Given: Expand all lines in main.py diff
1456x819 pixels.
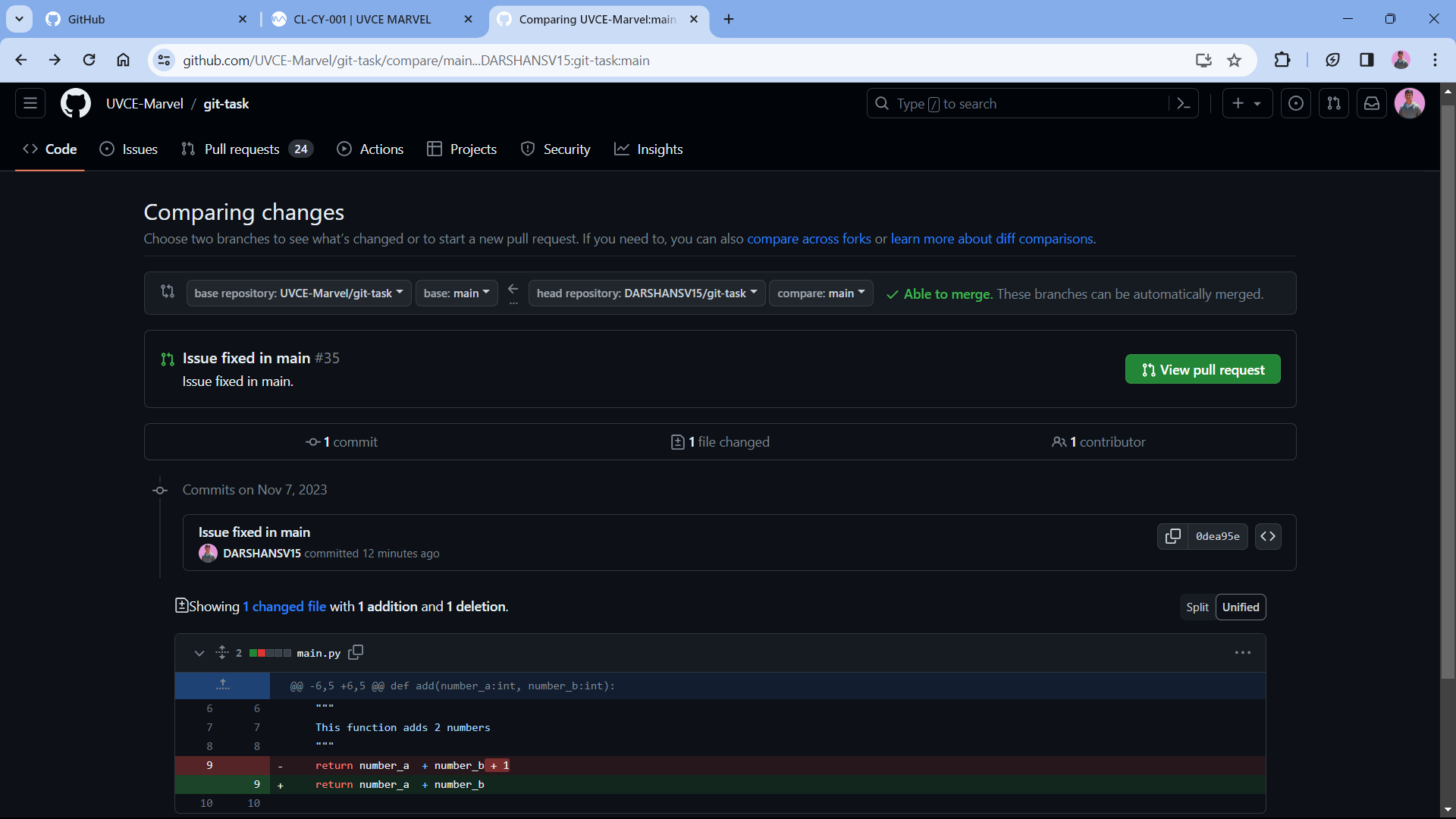Looking at the screenshot, I should click(221, 652).
